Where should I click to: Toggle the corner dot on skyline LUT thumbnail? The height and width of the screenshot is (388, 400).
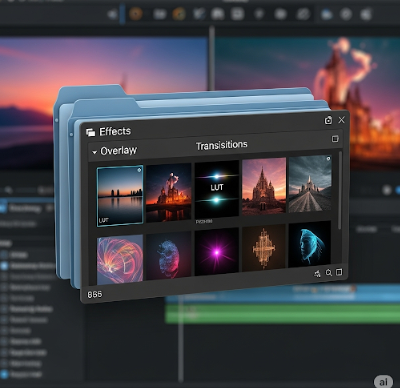139,170
